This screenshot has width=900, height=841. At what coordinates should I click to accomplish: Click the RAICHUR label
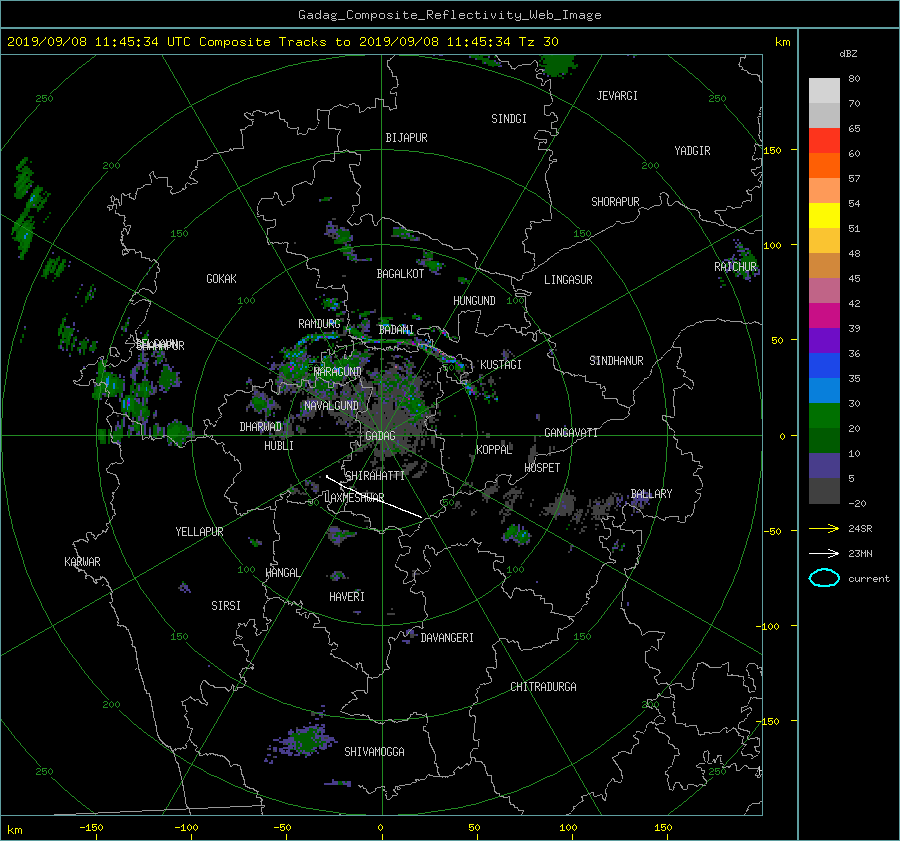[x=735, y=267]
